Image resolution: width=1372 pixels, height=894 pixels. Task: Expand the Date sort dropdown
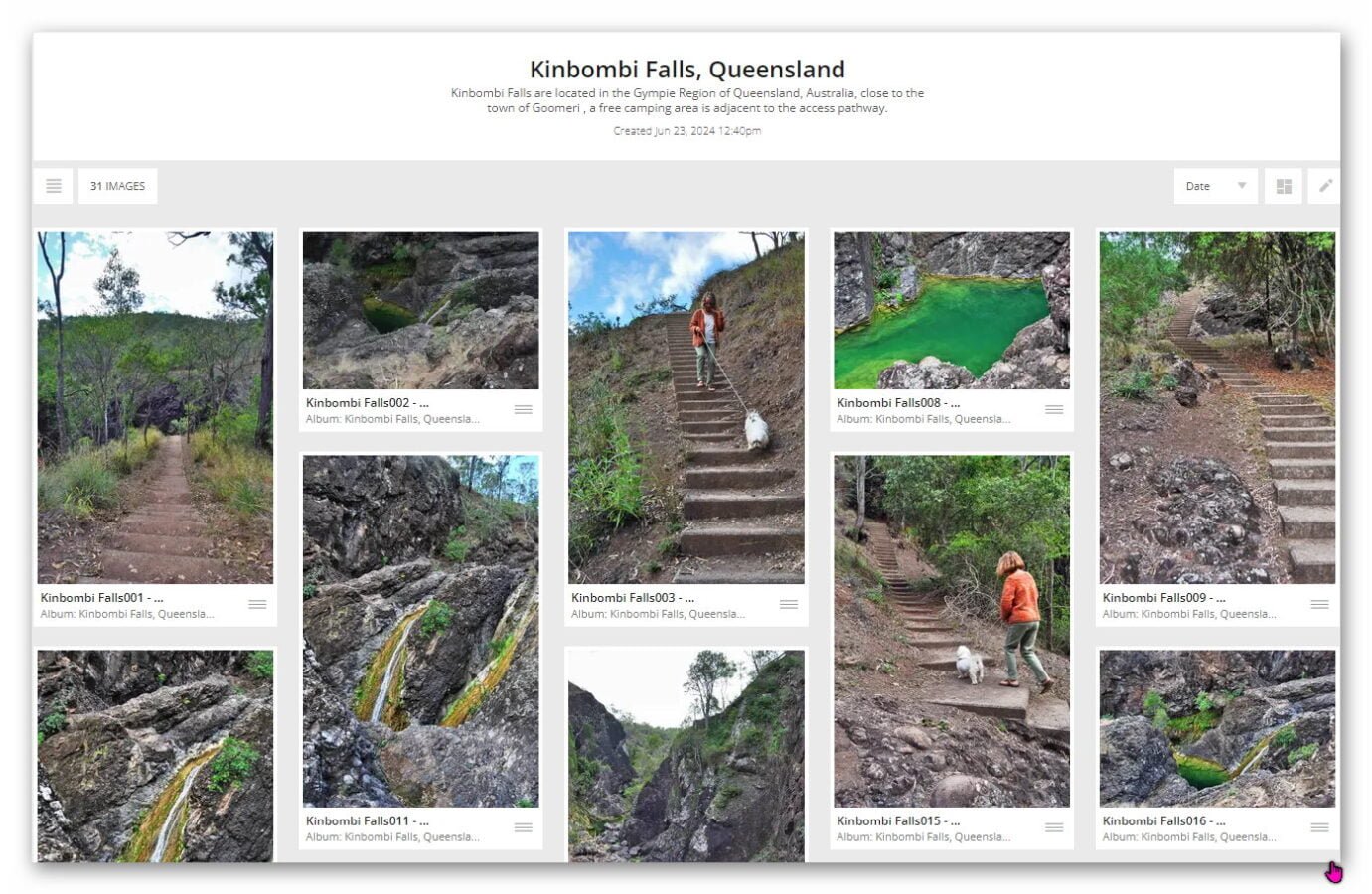pyautogui.click(x=1215, y=186)
